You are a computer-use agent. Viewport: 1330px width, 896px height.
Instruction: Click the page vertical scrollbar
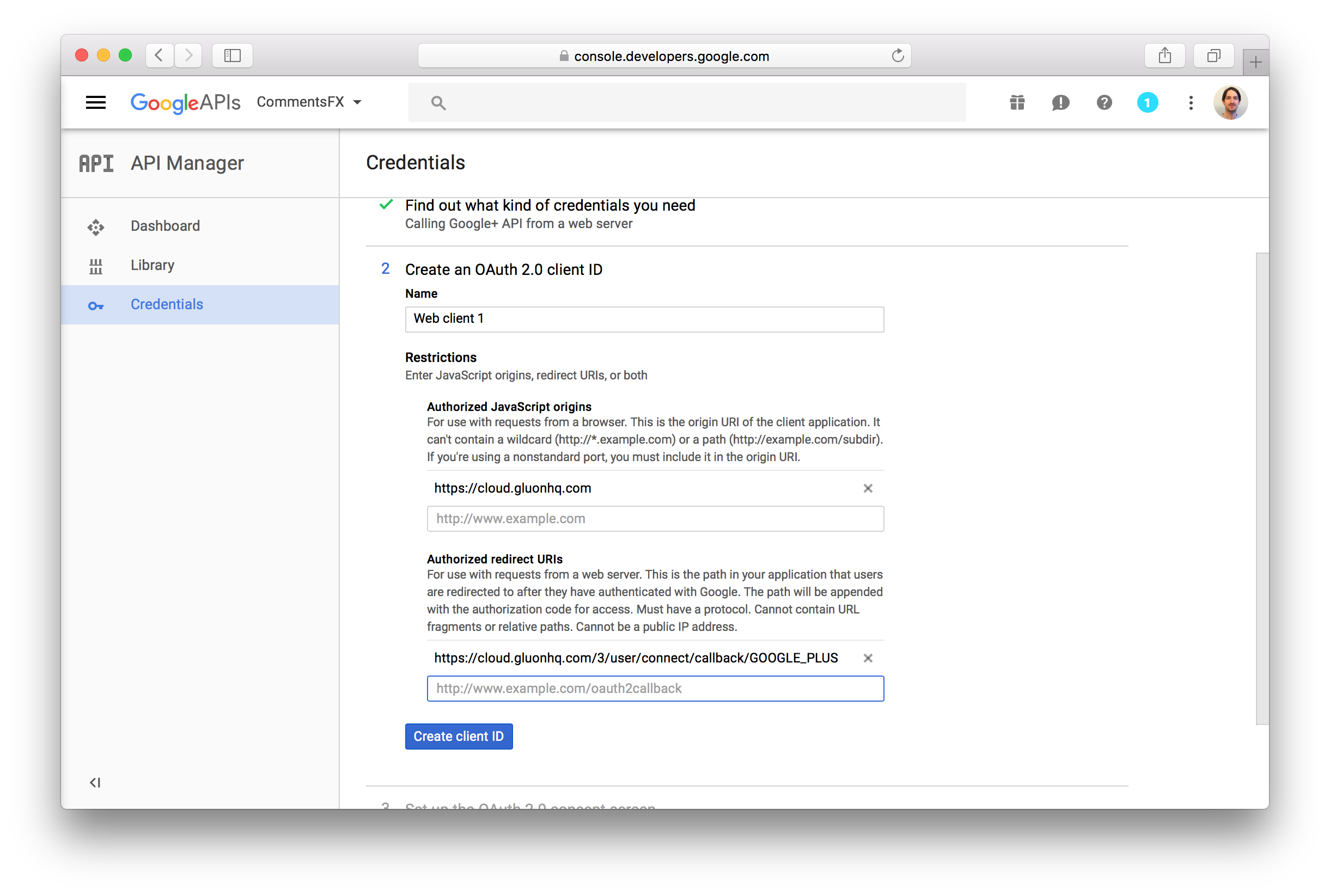tap(1261, 489)
